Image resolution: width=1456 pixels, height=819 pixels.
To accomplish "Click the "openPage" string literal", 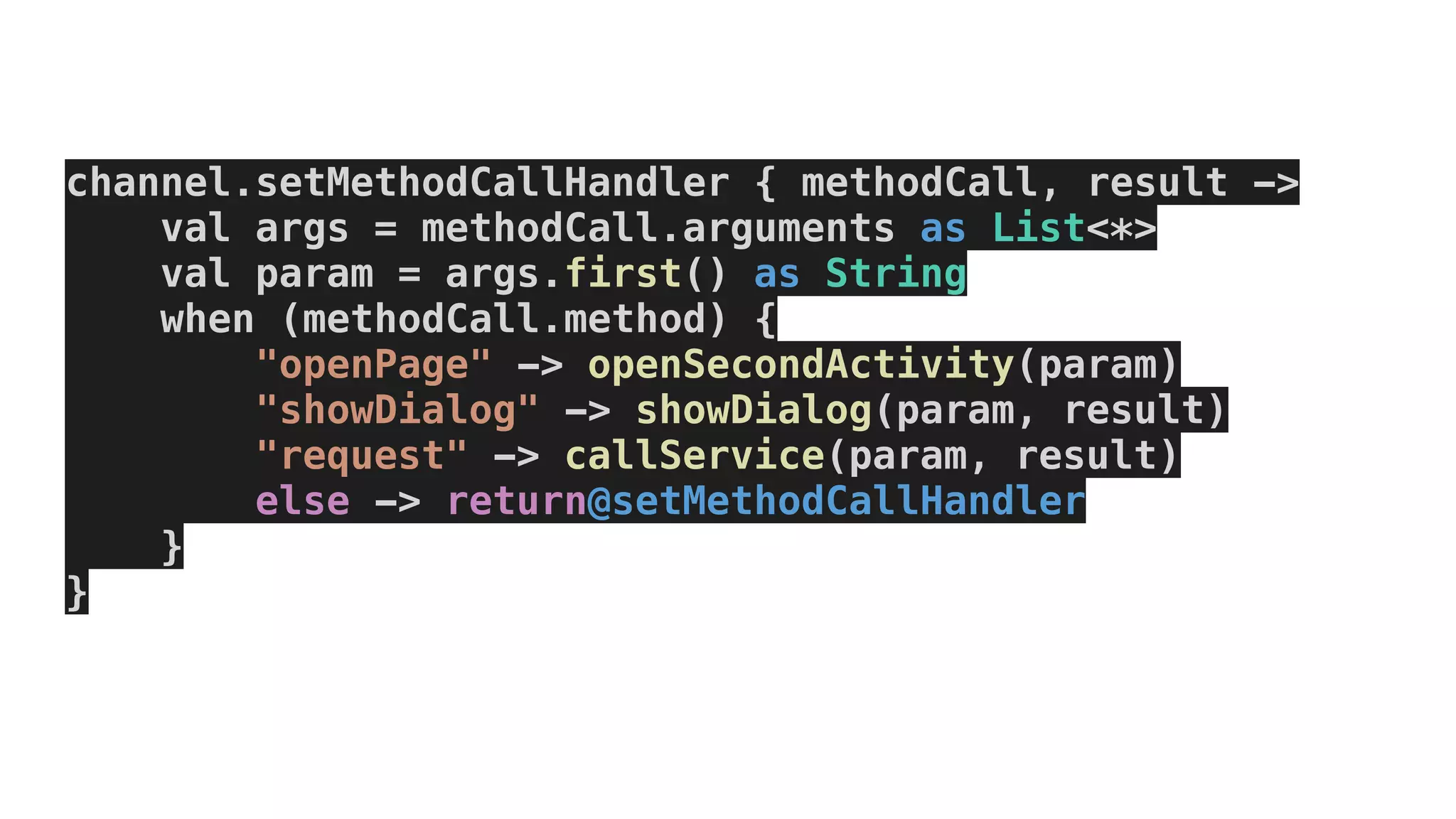I will [x=374, y=365].
